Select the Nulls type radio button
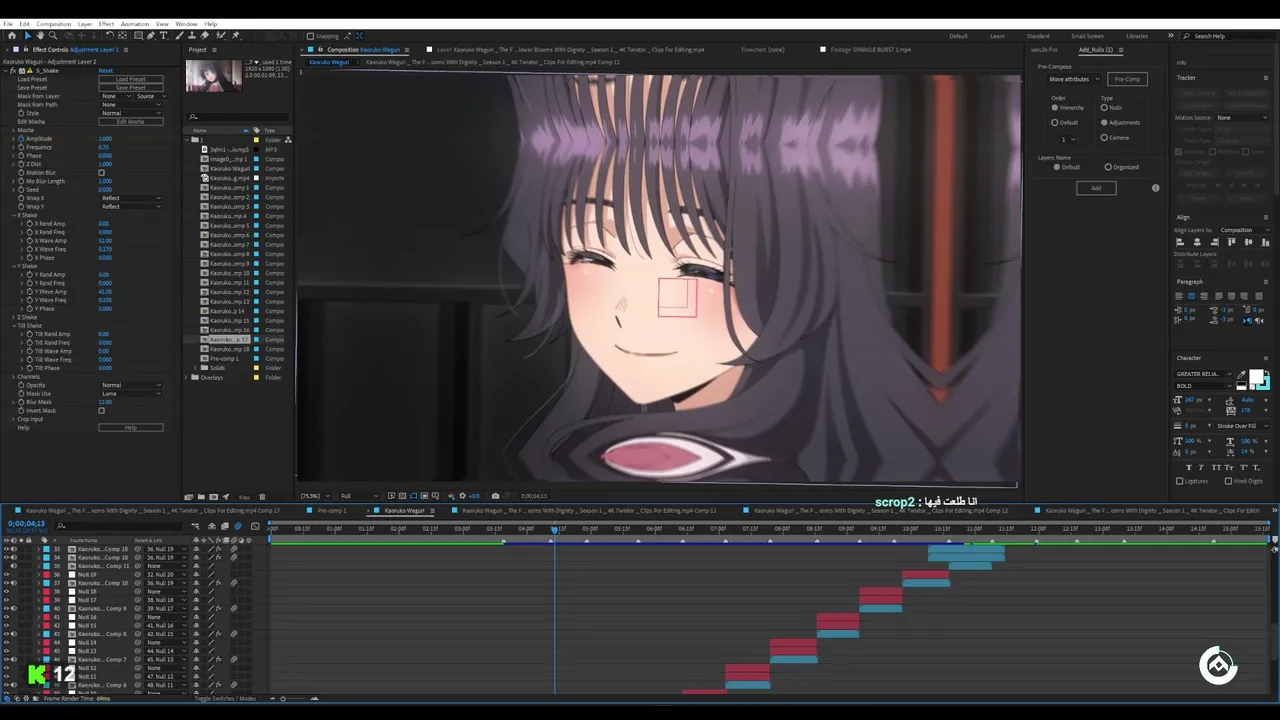Image resolution: width=1280 pixels, height=720 pixels. 1104,107
